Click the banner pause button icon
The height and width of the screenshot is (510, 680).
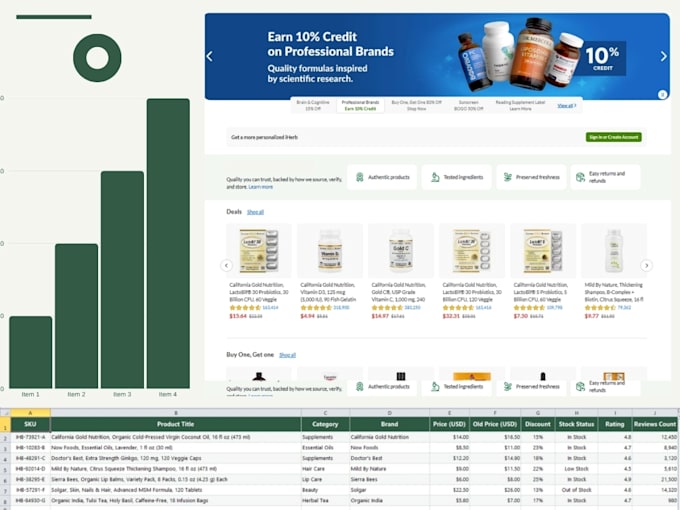(662, 94)
